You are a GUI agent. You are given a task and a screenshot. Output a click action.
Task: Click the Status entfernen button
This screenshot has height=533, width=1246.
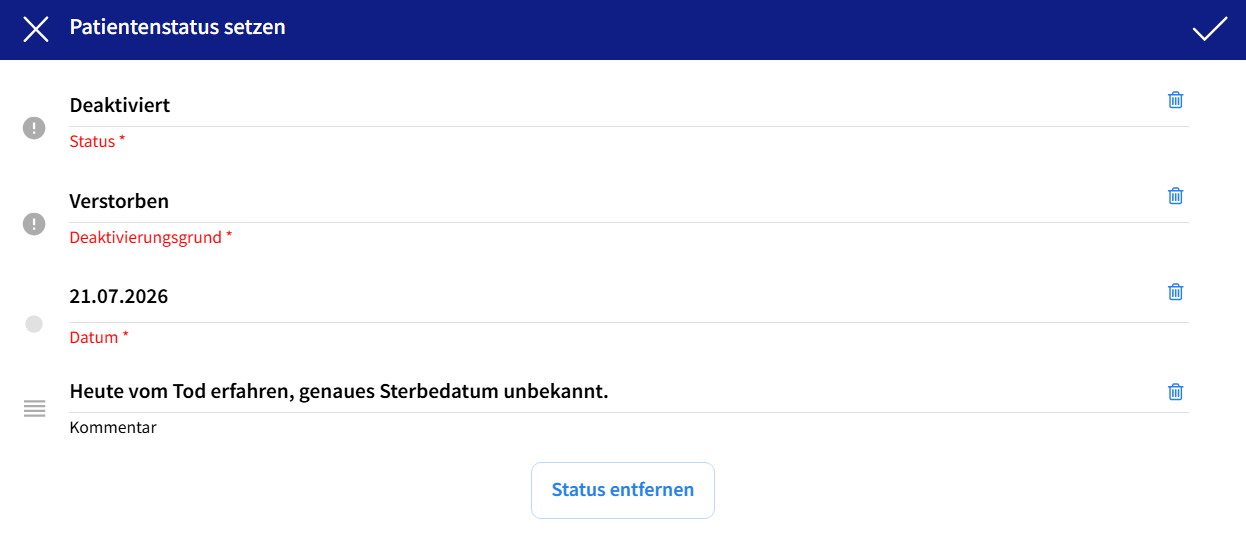pos(623,490)
